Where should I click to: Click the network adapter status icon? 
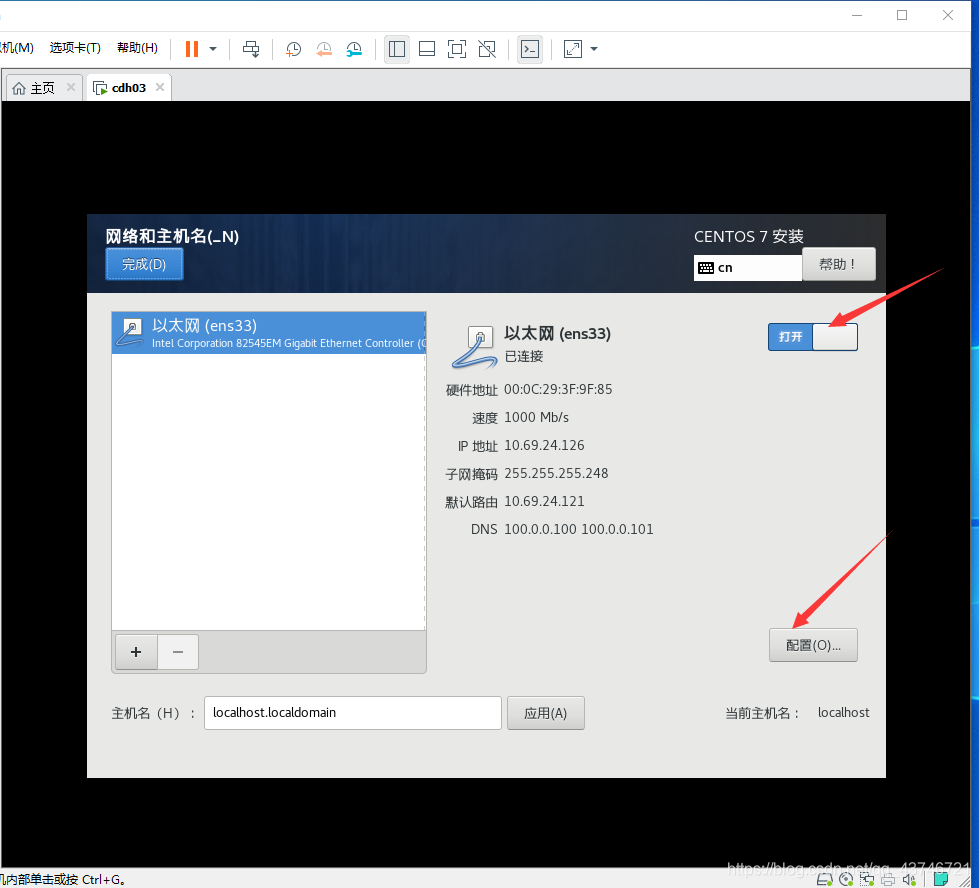867,879
